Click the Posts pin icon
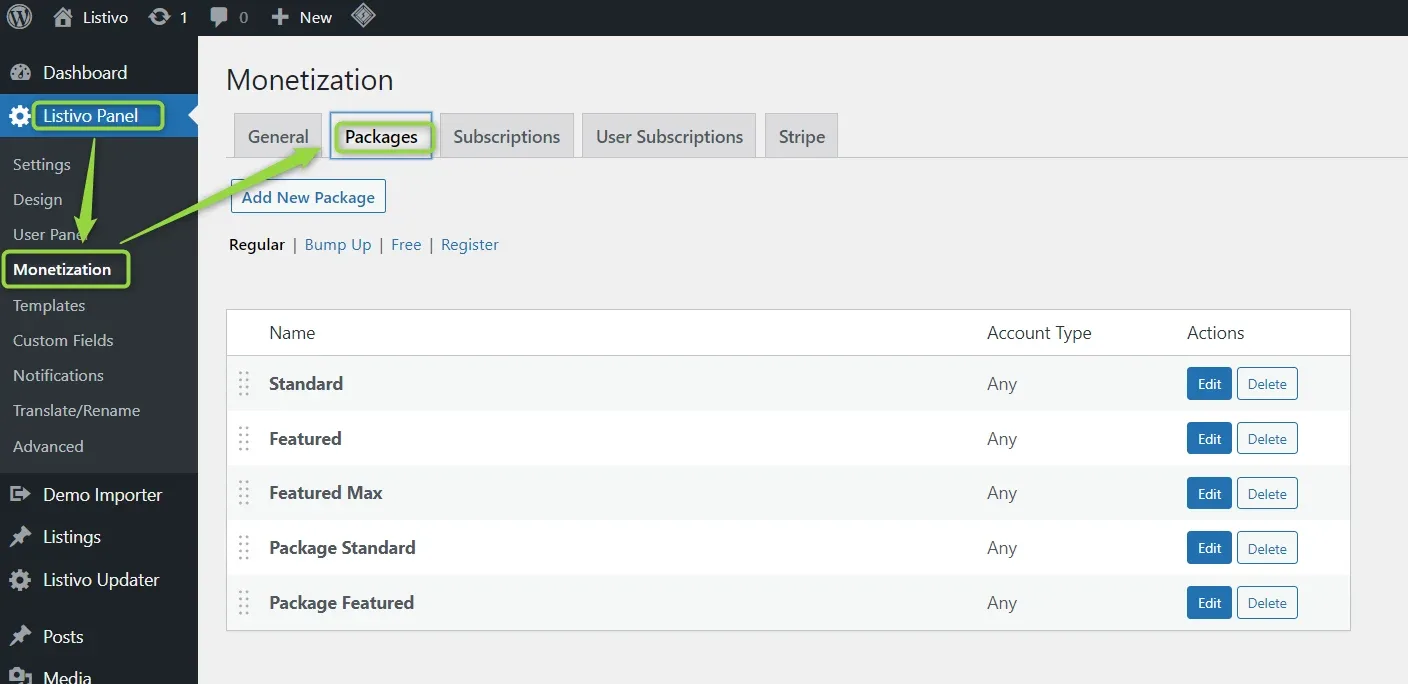The image size is (1408, 684). (x=20, y=637)
